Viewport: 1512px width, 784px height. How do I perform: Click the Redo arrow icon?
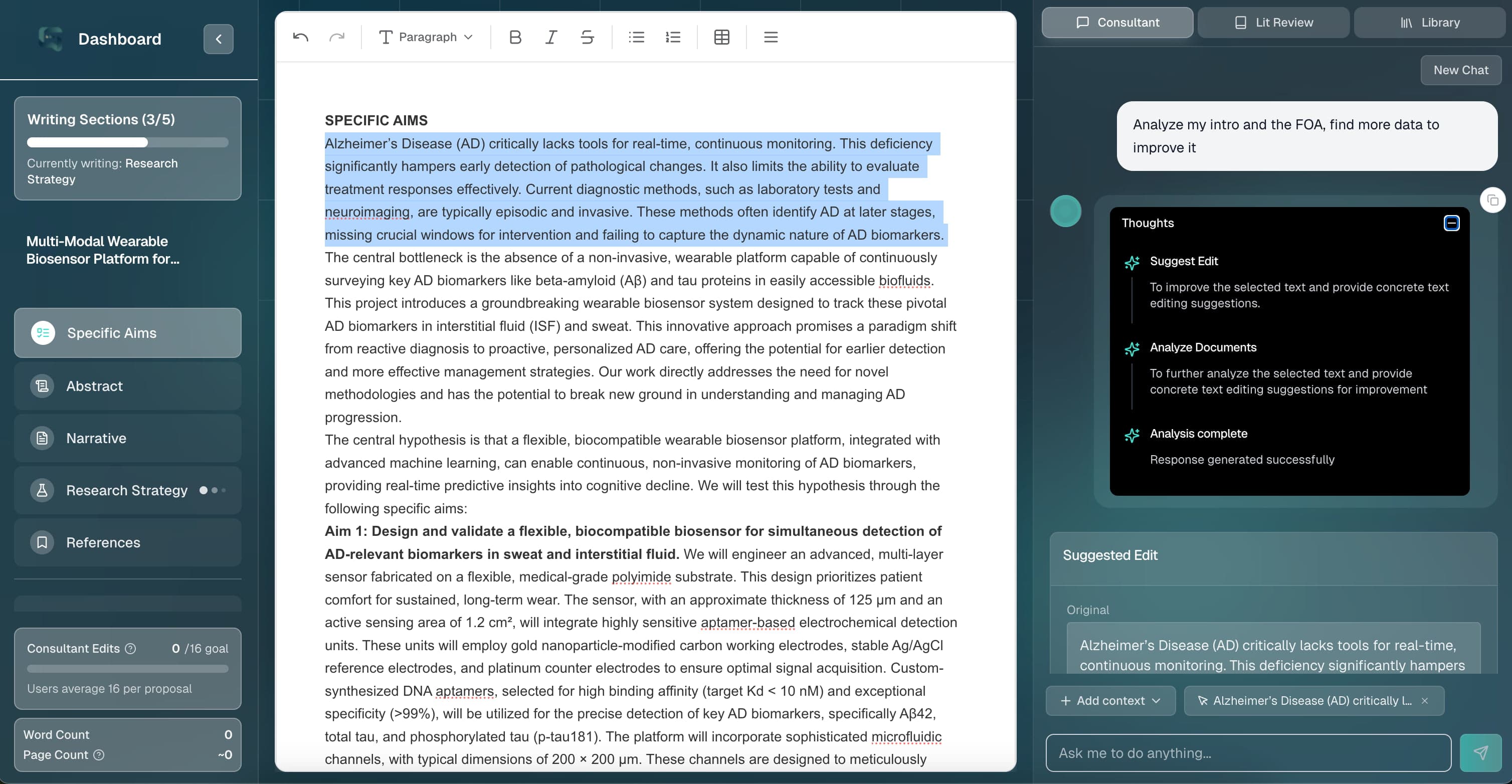coord(336,37)
